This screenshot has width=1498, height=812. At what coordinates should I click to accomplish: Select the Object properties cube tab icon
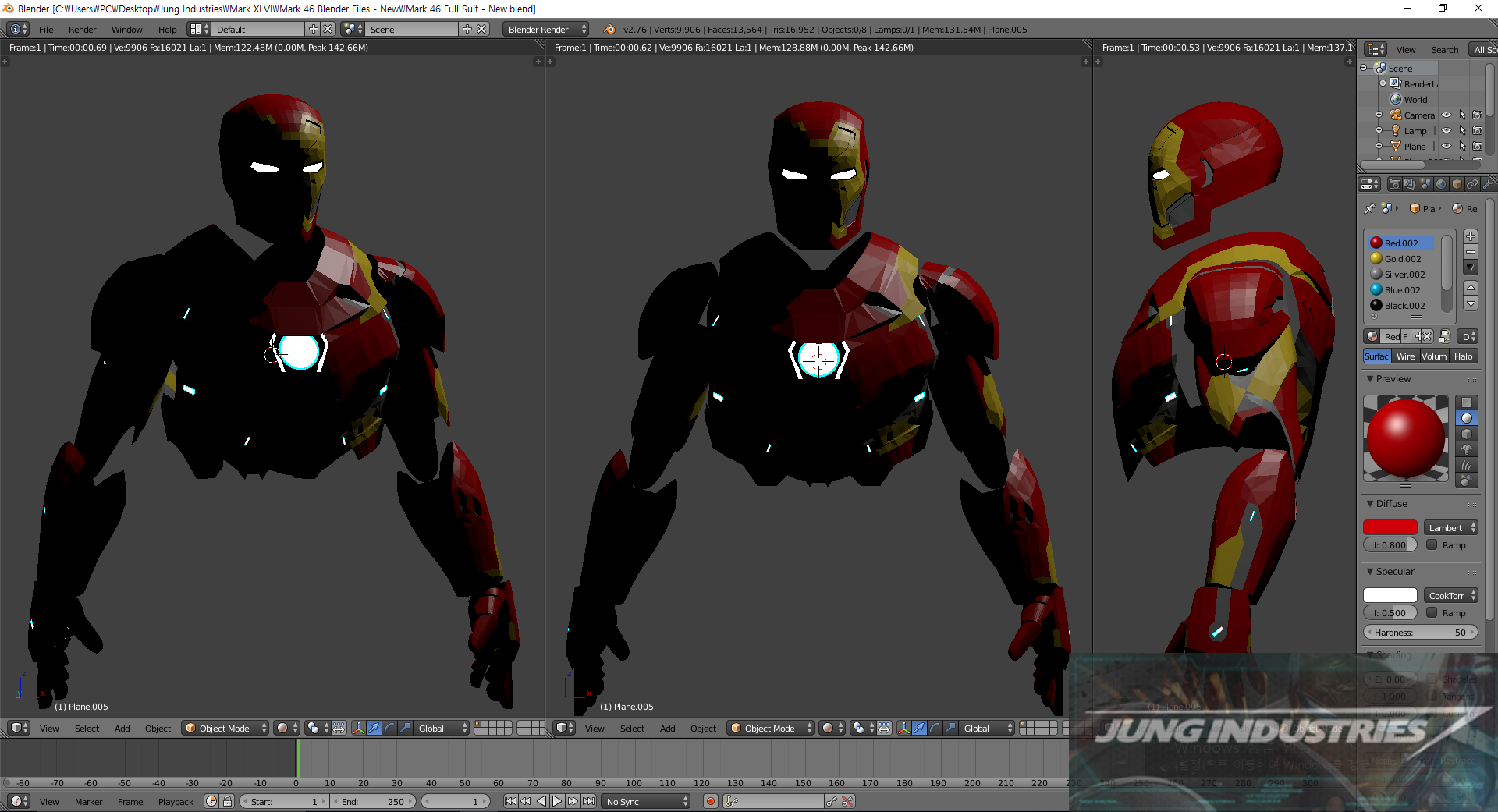coord(1457,184)
